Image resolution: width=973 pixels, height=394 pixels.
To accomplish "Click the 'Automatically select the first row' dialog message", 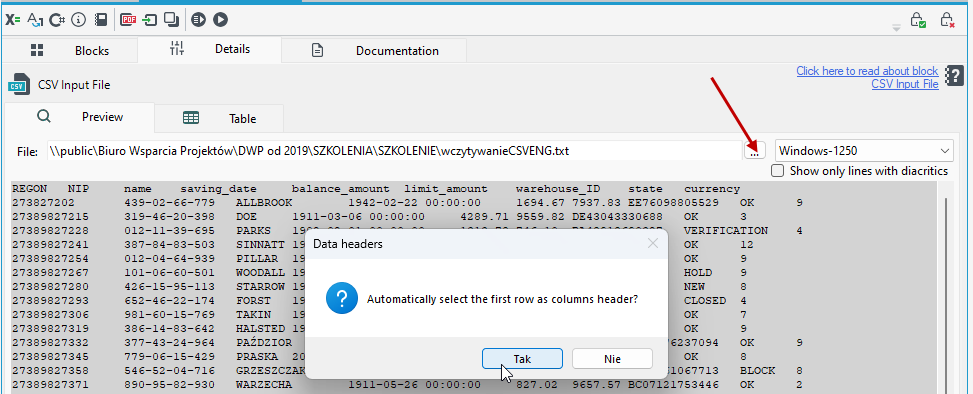I will pos(503,300).
